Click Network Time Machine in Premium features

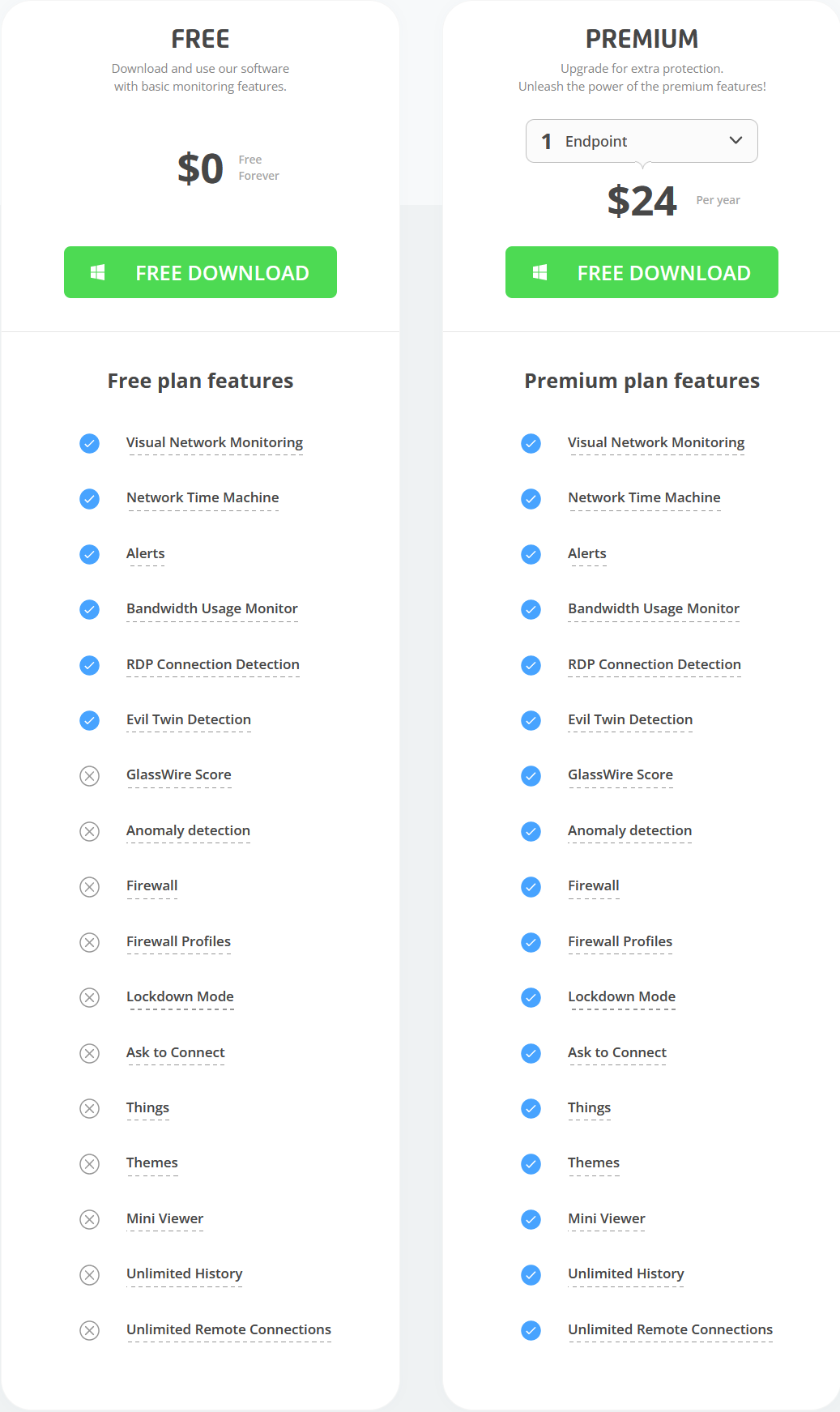tap(644, 497)
